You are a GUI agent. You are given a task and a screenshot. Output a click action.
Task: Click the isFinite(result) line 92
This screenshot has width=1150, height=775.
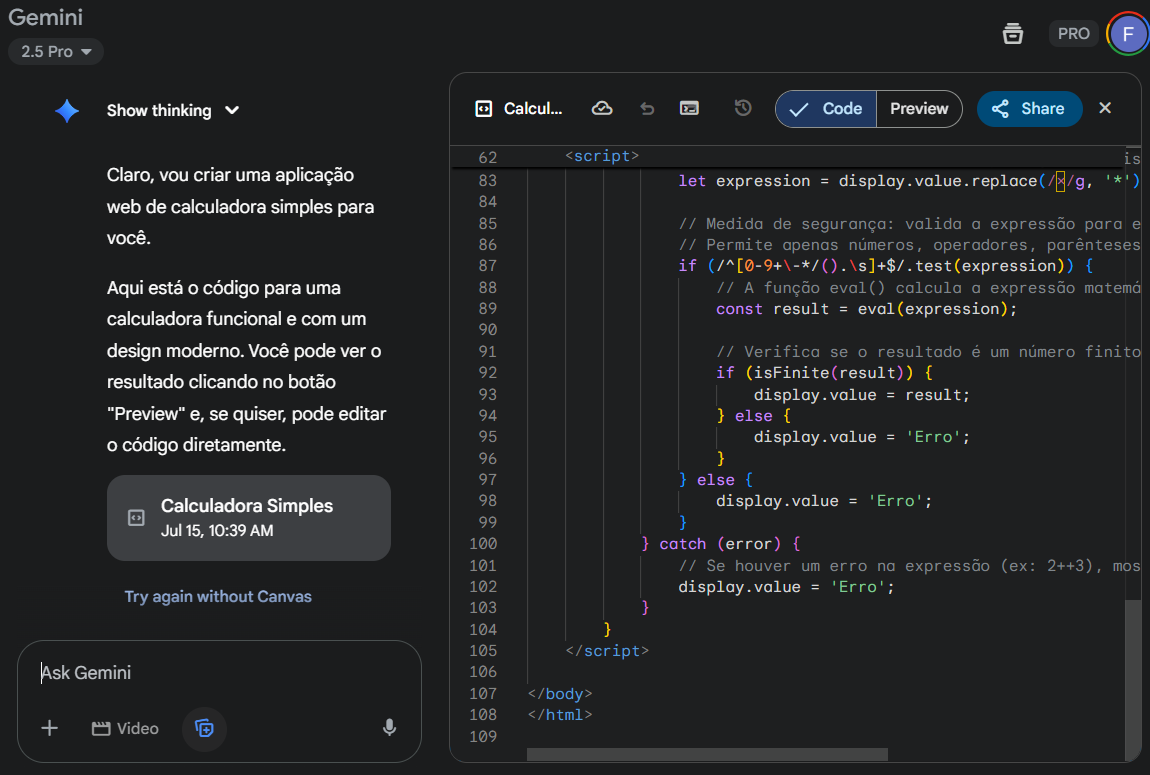[x=824, y=373]
